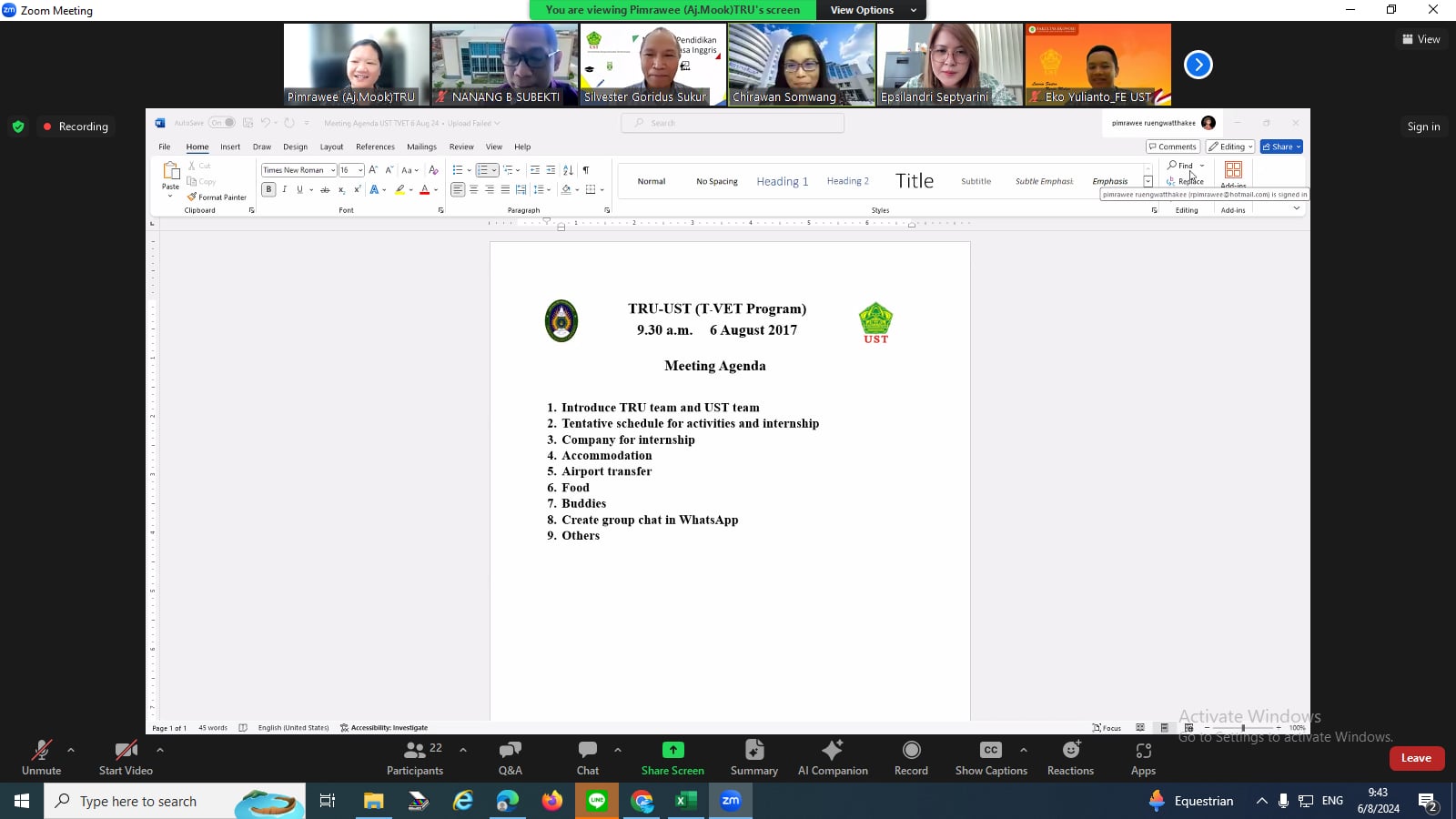Image resolution: width=1456 pixels, height=819 pixels.
Task: Open Google Chrome from the taskbar
Action: [642, 801]
